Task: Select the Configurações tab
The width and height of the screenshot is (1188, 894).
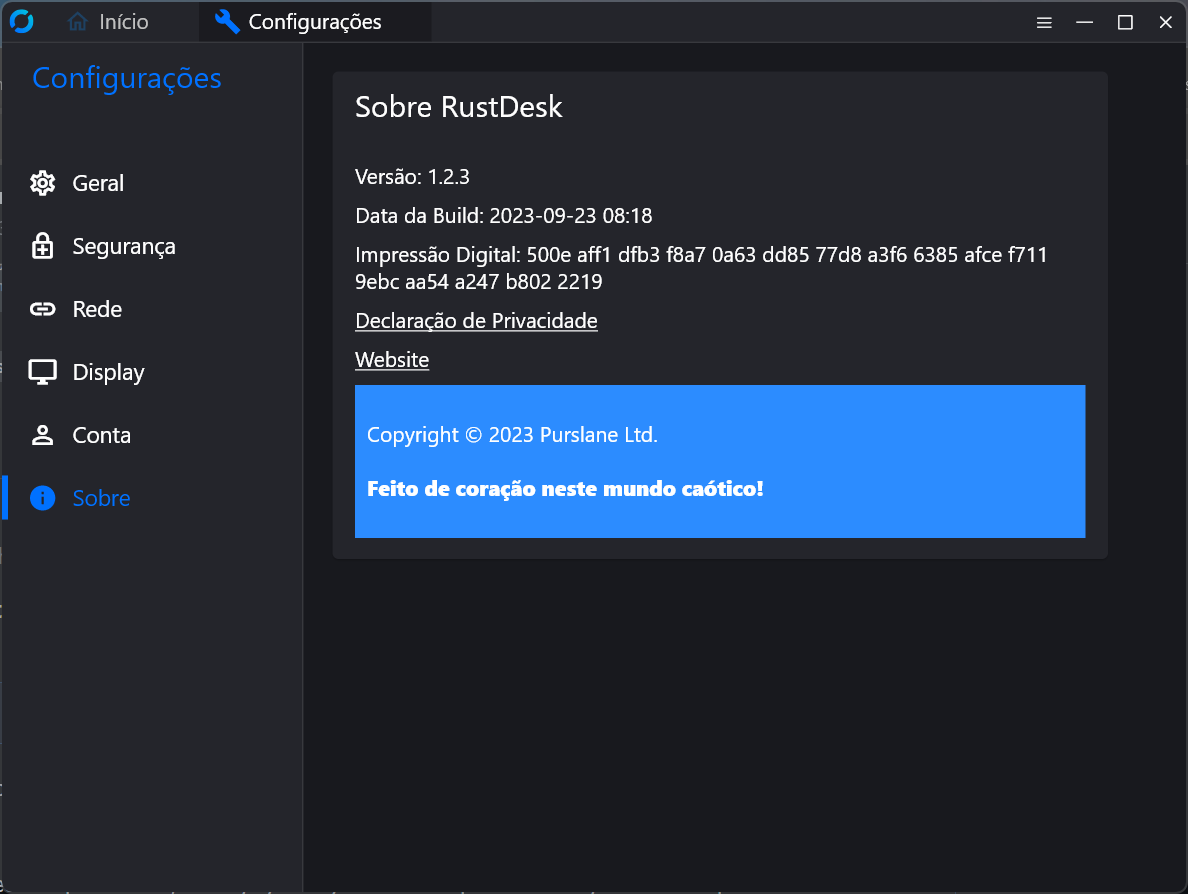Action: coord(314,22)
